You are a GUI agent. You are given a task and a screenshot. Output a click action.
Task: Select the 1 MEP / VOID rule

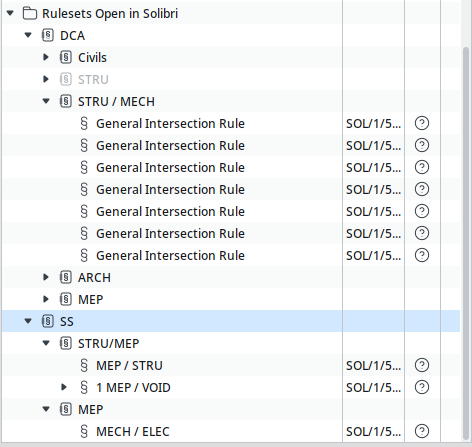tap(133, 388)
